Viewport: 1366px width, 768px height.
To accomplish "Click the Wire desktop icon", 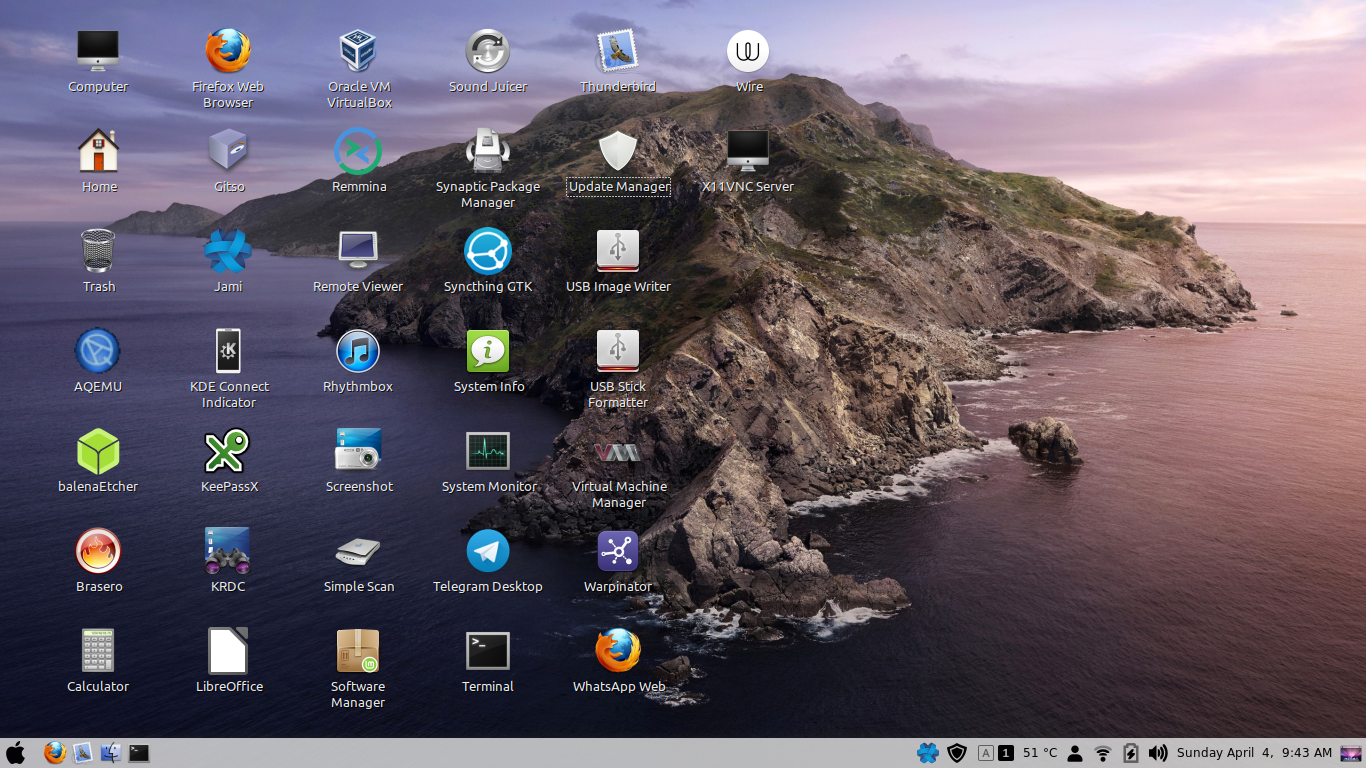I will click(x=748, y=52).
